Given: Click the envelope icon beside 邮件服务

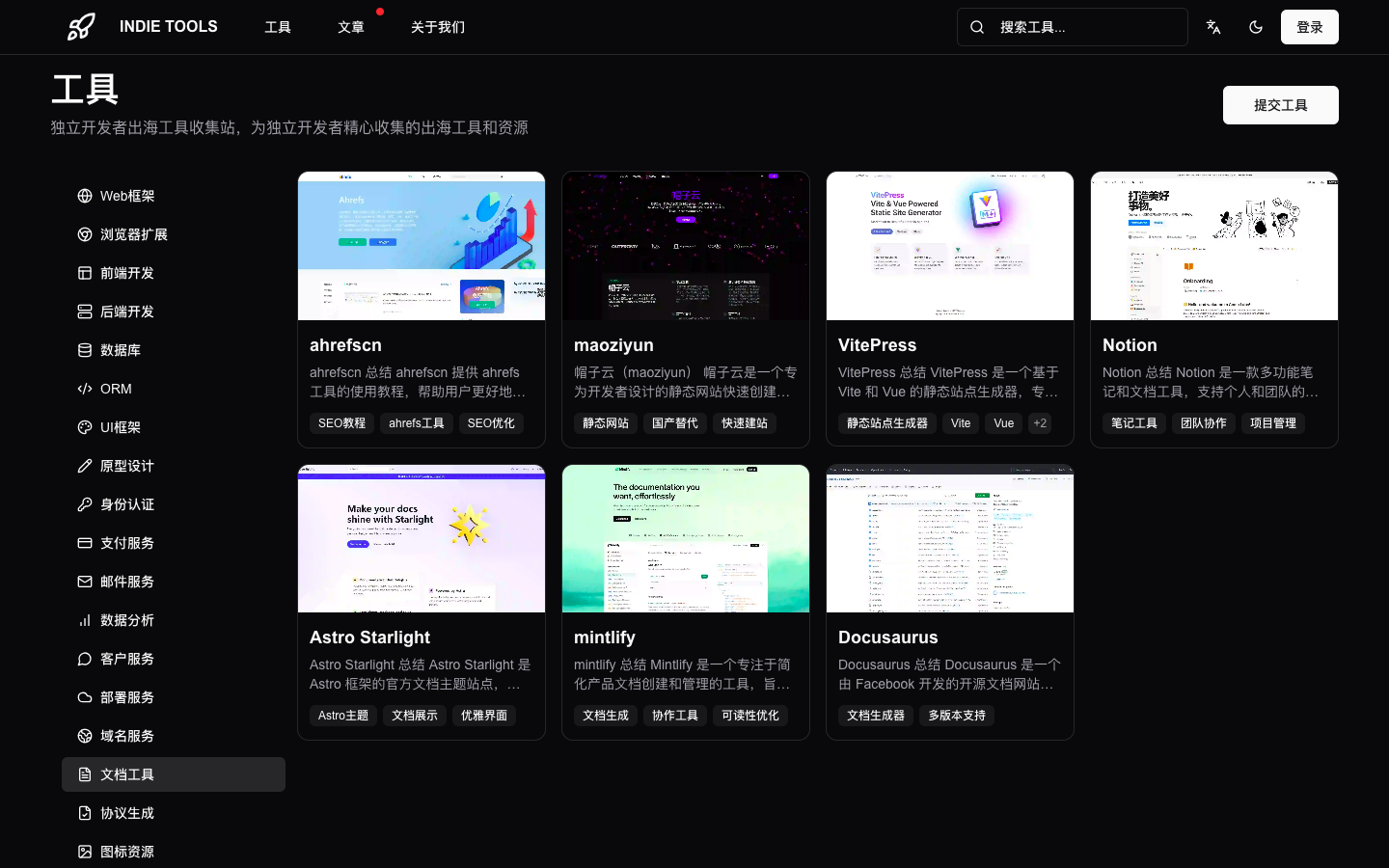Looking at the screenshot, I should [x=85, y=582].
